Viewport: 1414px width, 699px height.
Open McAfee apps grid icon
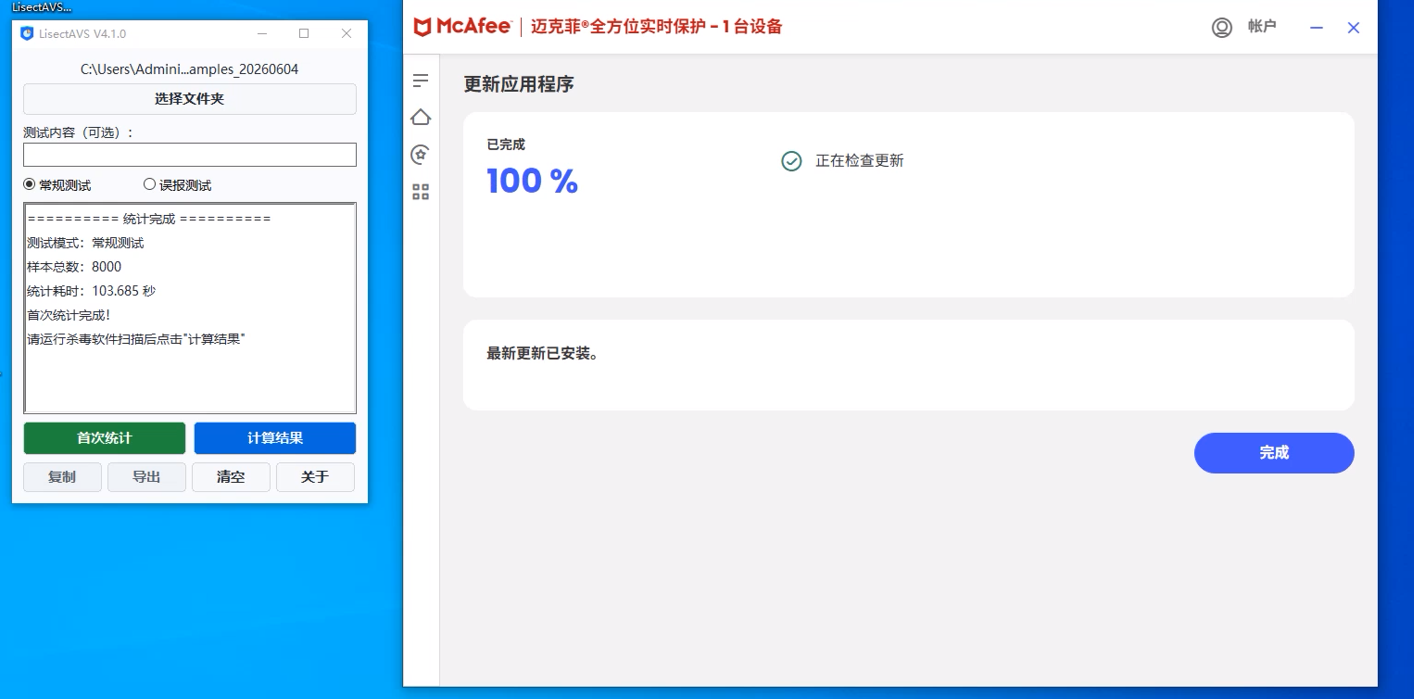point(421,191)
